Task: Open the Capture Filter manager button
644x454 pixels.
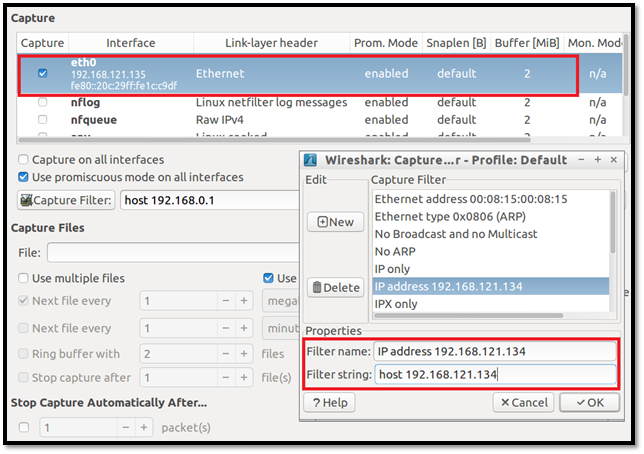Action: coord(65,201)
